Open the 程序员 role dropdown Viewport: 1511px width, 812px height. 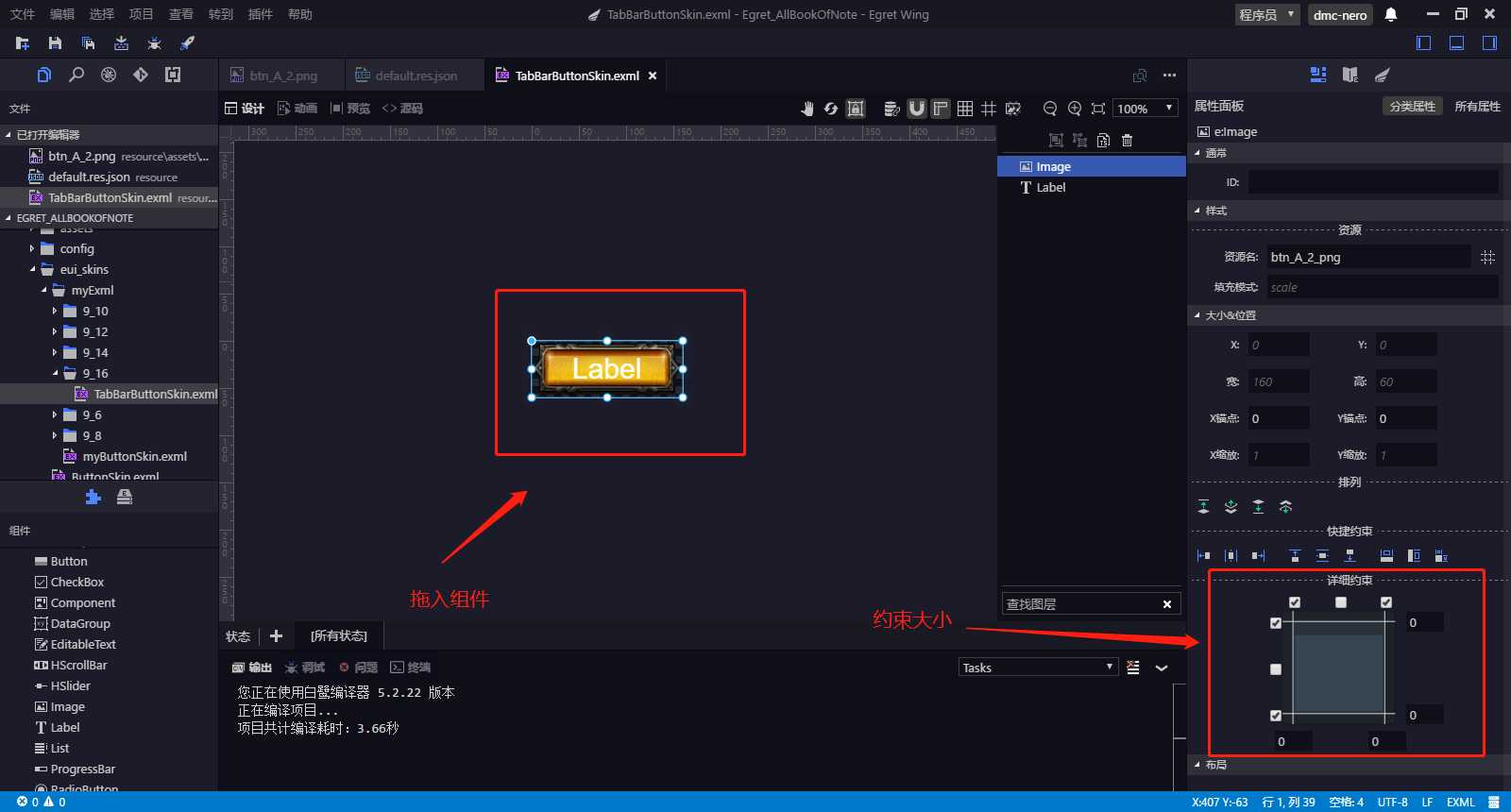pos(1267,14)
